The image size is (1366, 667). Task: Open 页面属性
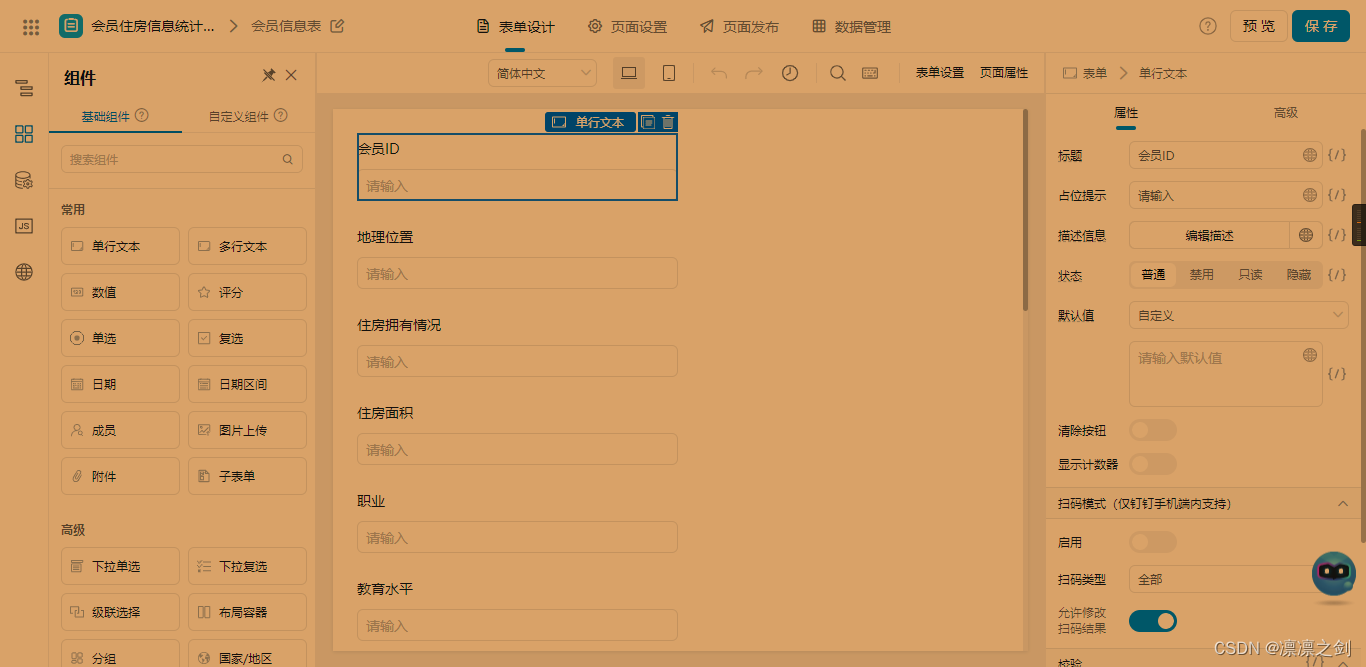1004,73
